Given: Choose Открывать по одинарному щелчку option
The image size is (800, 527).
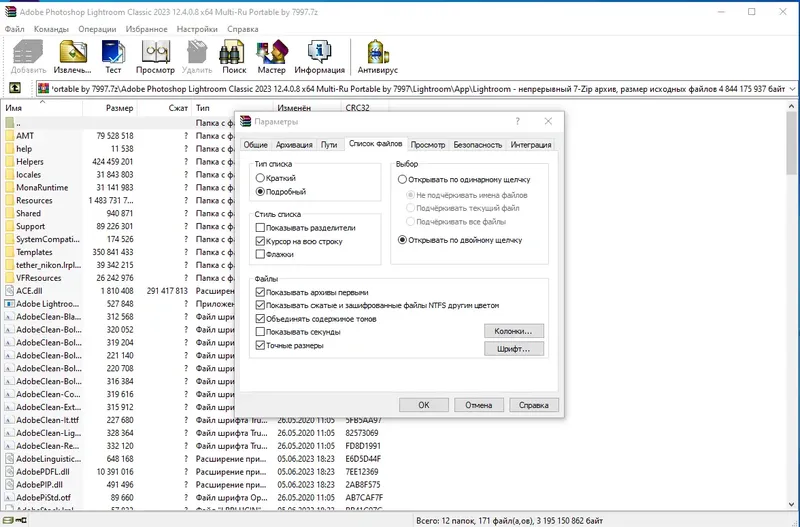Looking at the screenshot, I should (x=403, y=180).
